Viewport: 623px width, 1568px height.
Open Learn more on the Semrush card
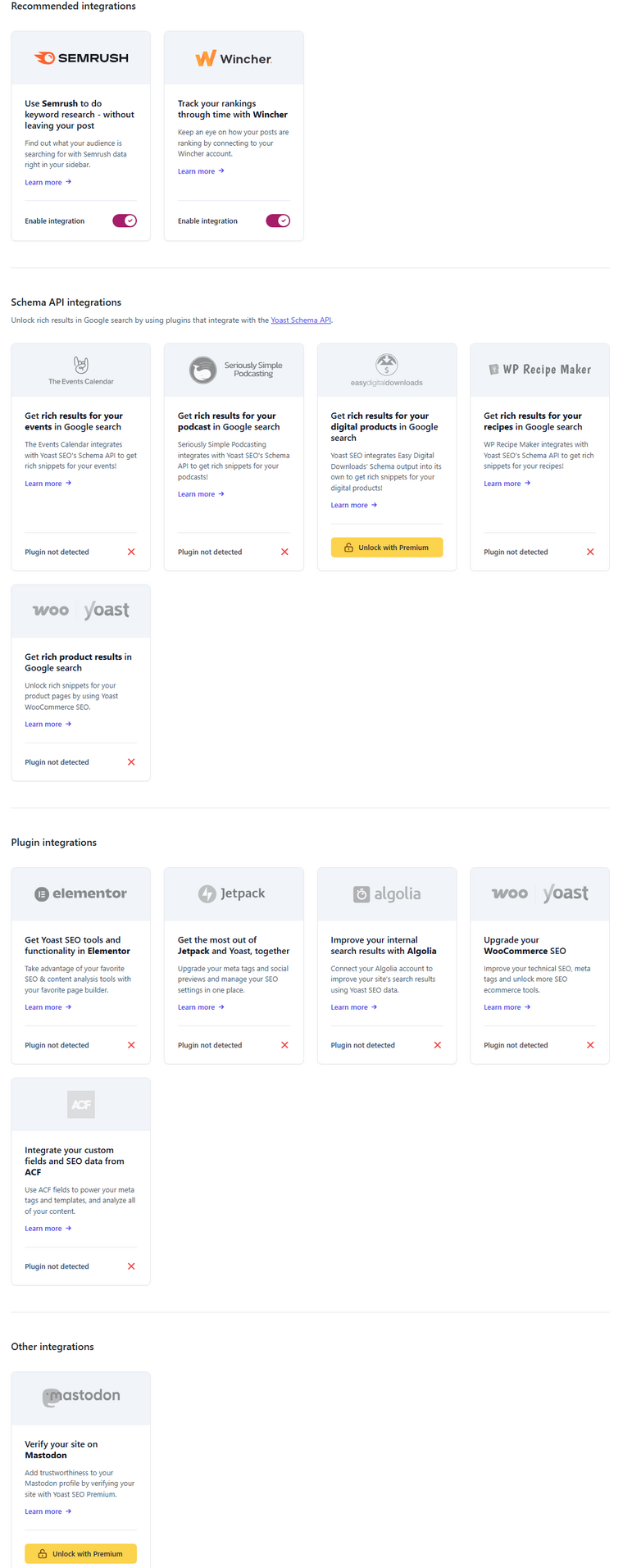48,182
